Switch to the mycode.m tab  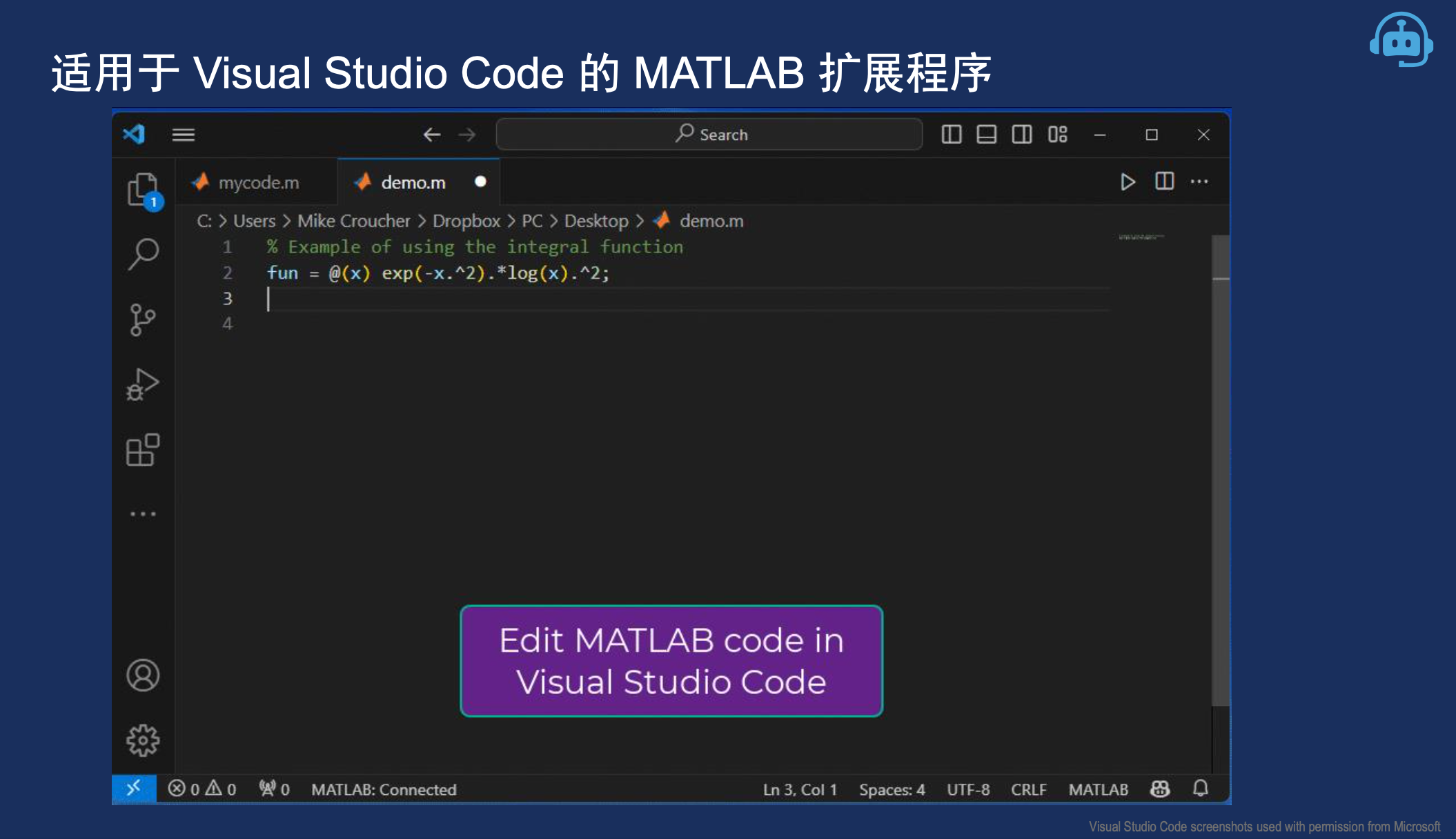[257, 182]
